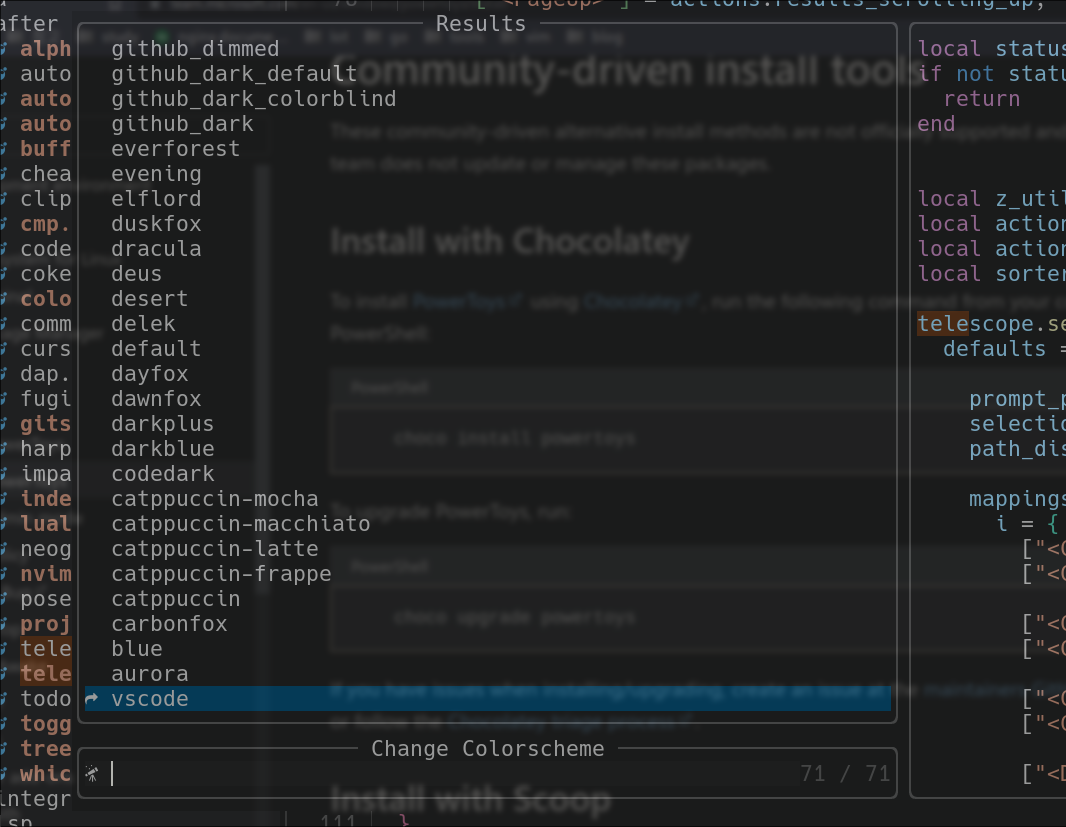Viewport: 1066px width, 827px height.
Task: Open the 'impa' file in sidebar
Action: click(x=46, y=473)
